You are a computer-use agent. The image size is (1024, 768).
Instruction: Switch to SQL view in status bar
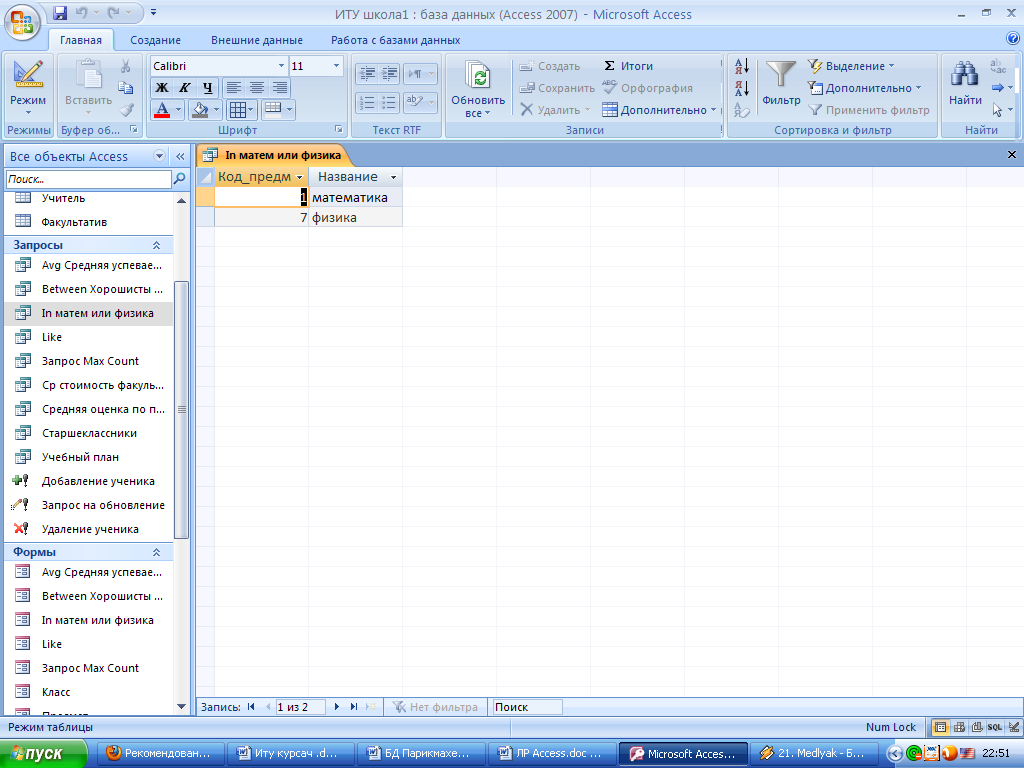pos(995,727)
